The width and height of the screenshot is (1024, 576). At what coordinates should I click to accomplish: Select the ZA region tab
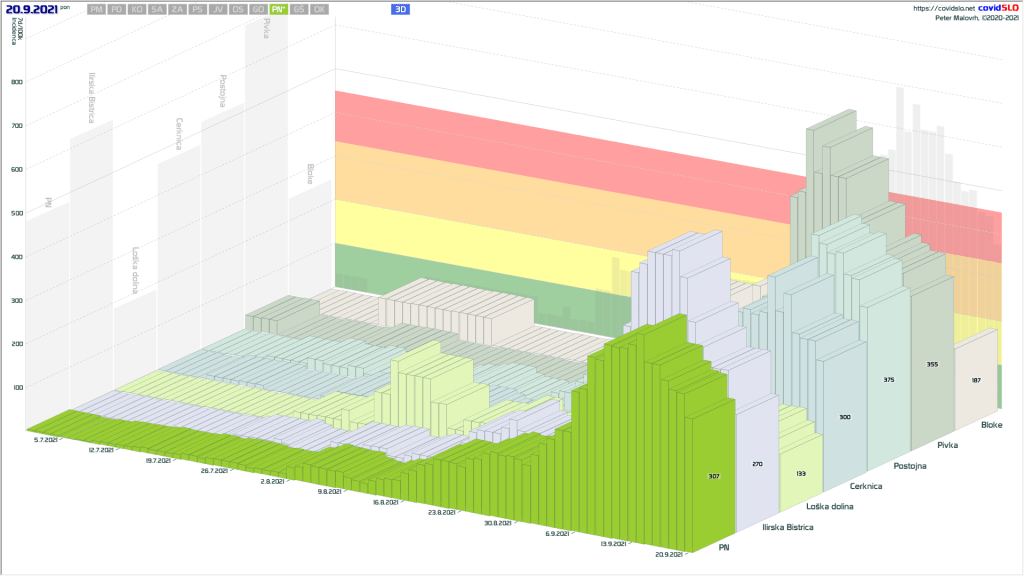pos(177,9)
